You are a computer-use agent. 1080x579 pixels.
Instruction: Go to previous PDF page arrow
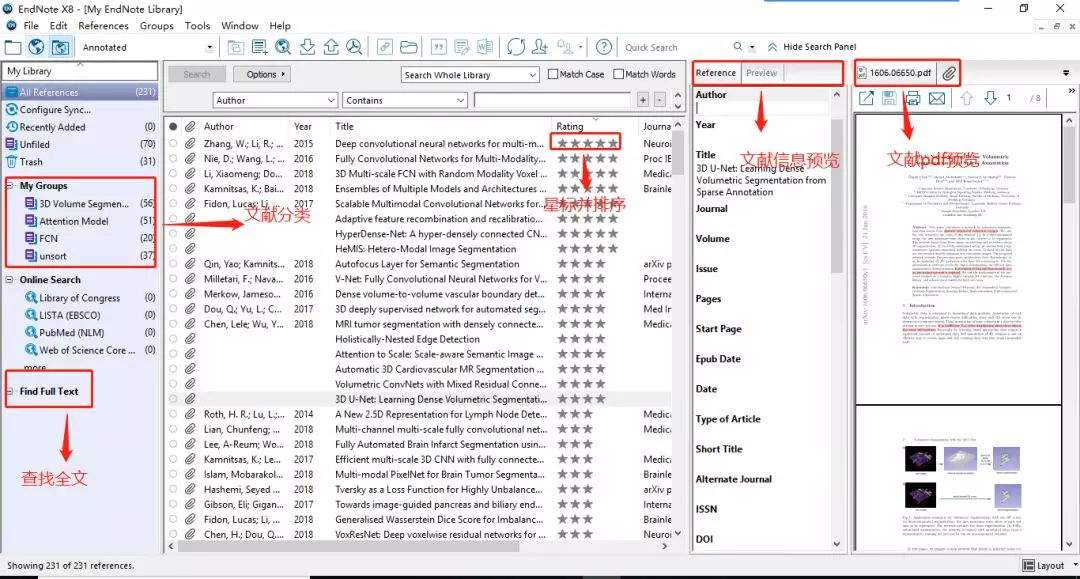click(967, 98)
